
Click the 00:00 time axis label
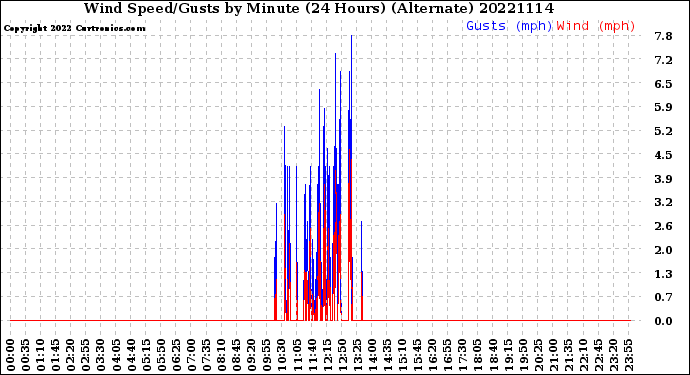11,355
